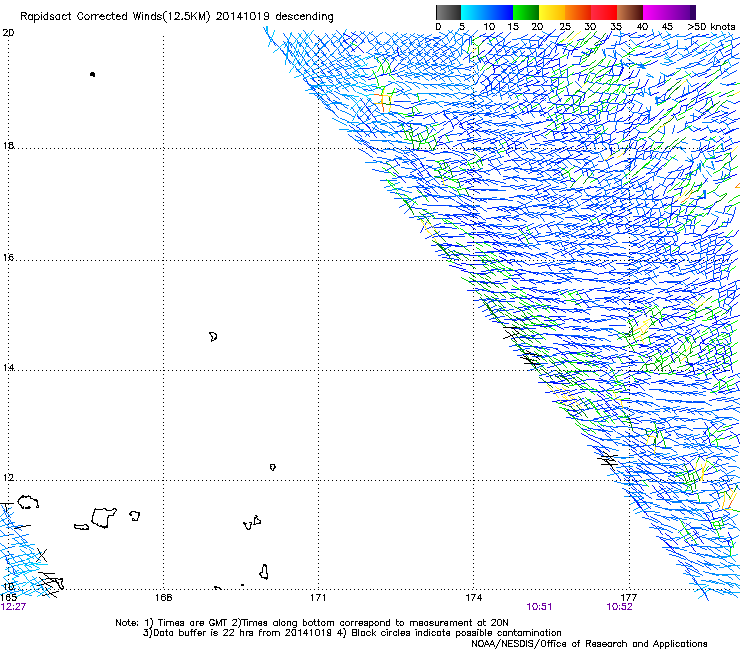The image size is (740, 650).
Task: Click the longitude label '174'
Action: (473, 598)
